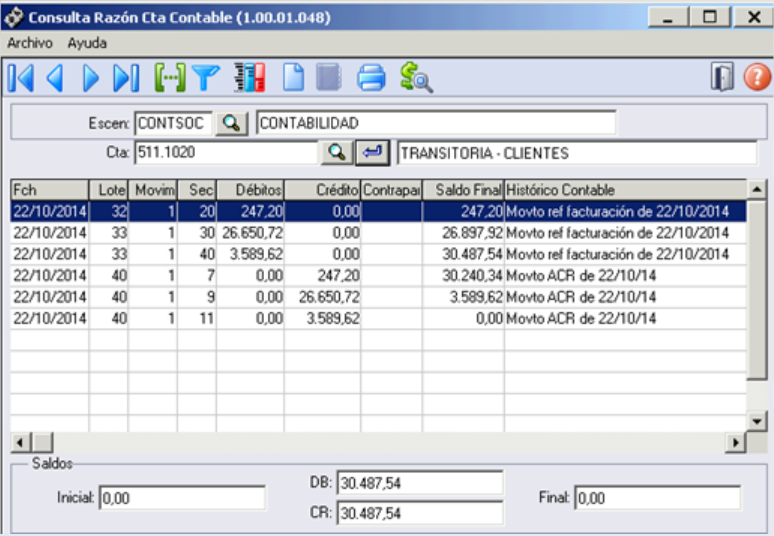Click the Saldo Final column header
The width and height of the screenshot is (774, 536).
(x=463, y=190)
